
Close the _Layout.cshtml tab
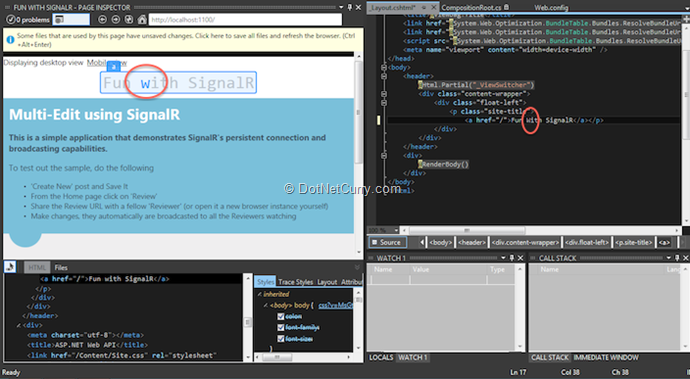point(433,7)
